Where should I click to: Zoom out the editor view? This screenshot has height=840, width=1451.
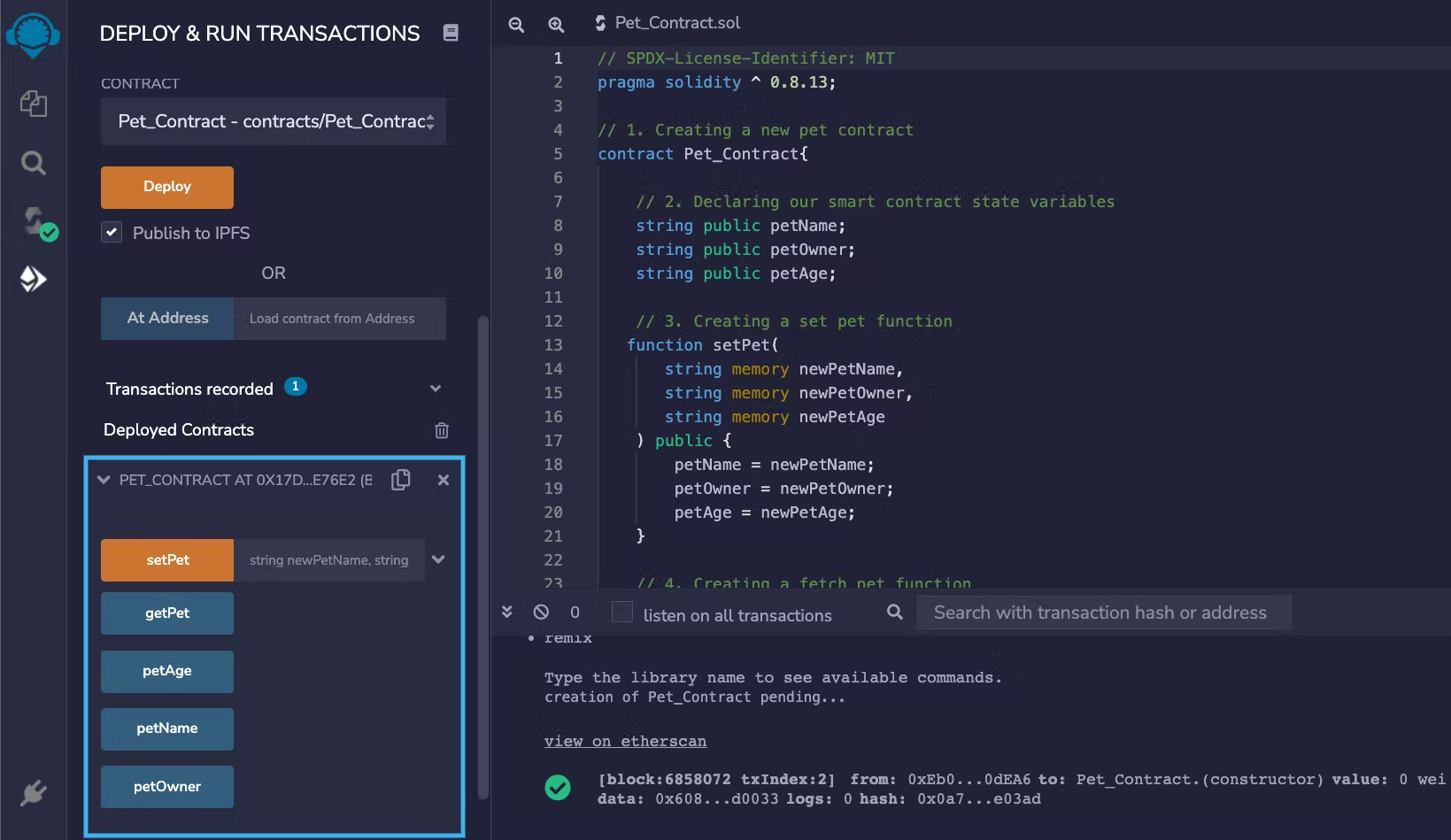coord(516,25)
